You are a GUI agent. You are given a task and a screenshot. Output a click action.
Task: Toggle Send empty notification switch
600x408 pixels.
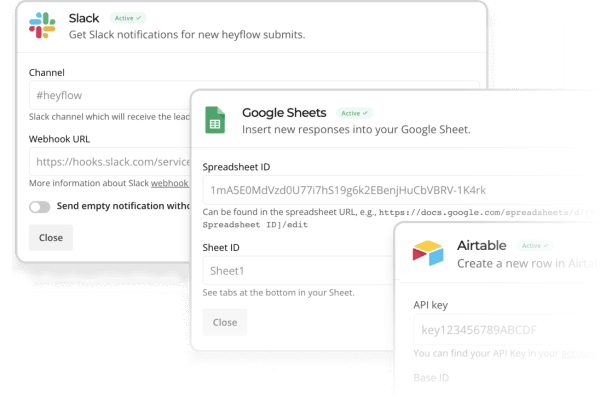pos(39,207)
